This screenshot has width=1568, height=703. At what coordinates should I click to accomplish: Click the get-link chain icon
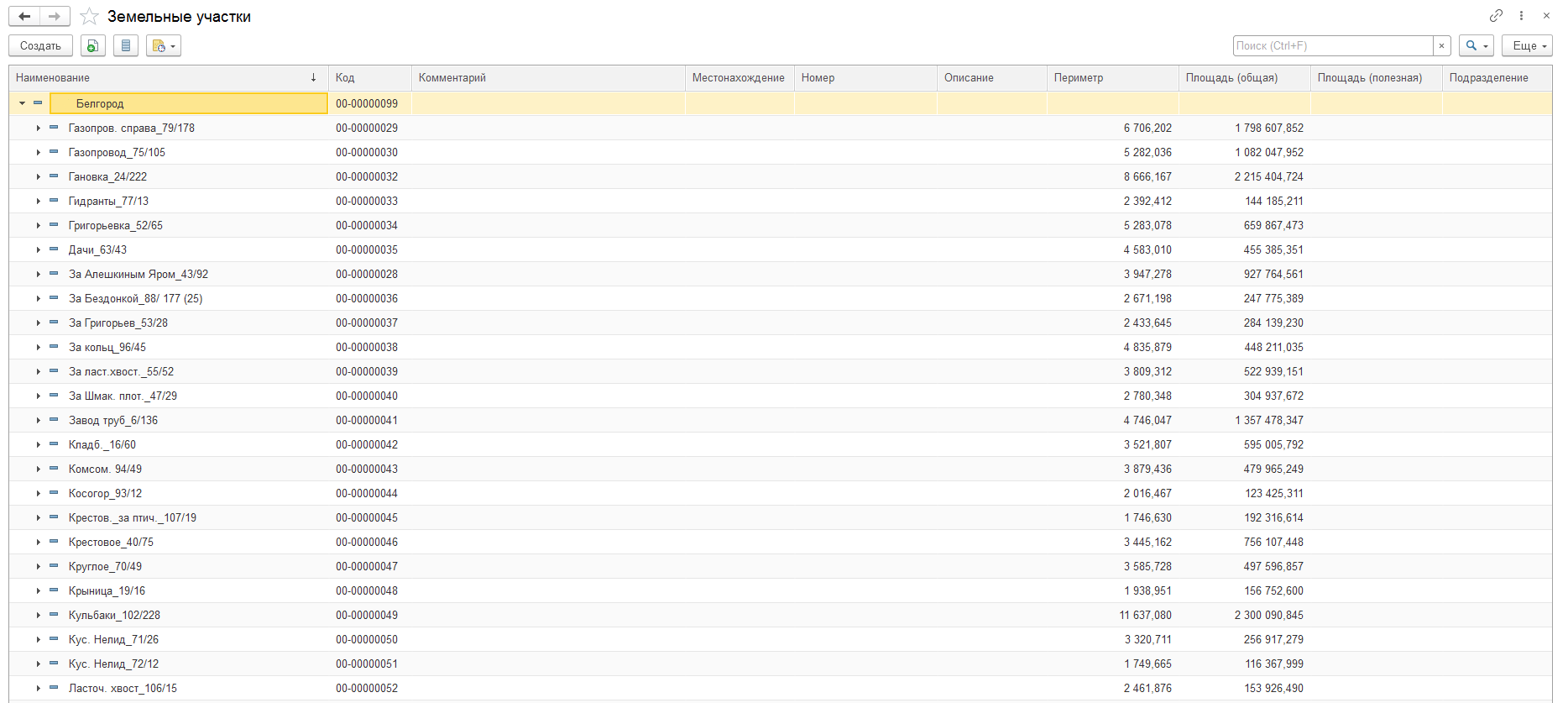(x=1496, y=16)
